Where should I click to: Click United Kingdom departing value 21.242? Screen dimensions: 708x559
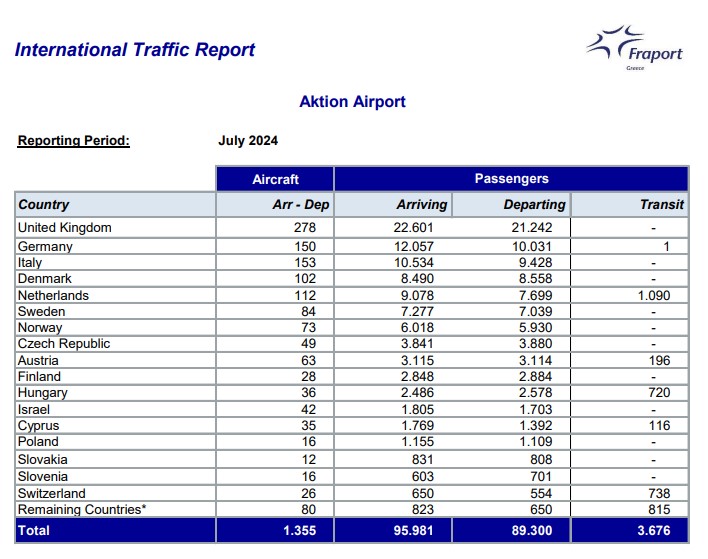[x=531, y=228]
